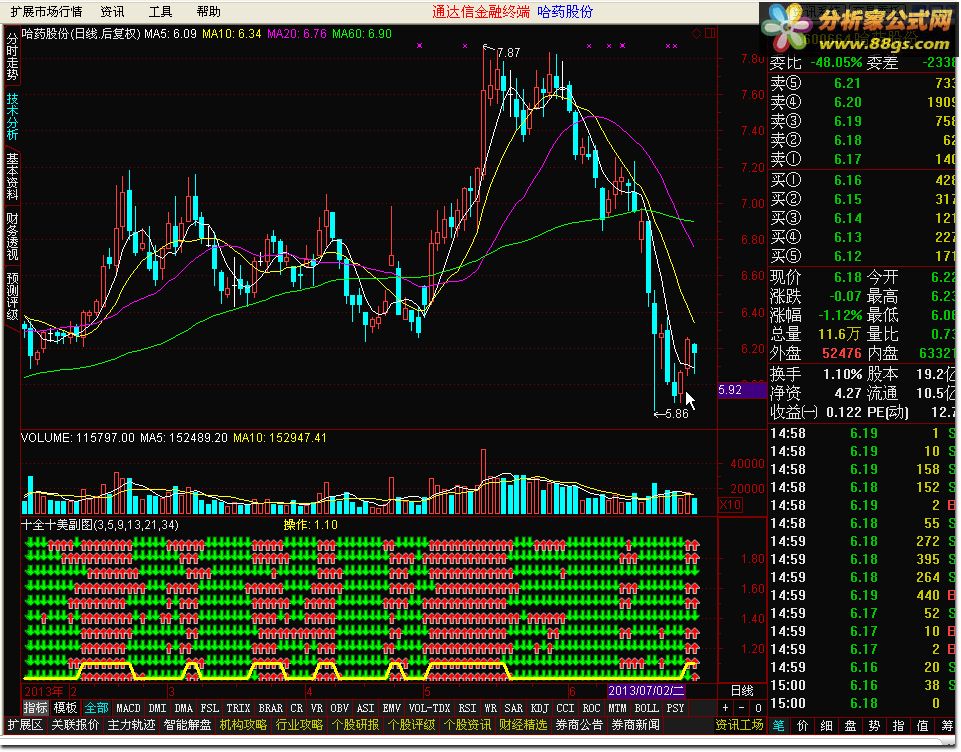The height and width of the screenshot is (752, 961).
Task: Click the minus zoom button beside PSY
Action: pos(742,708)
